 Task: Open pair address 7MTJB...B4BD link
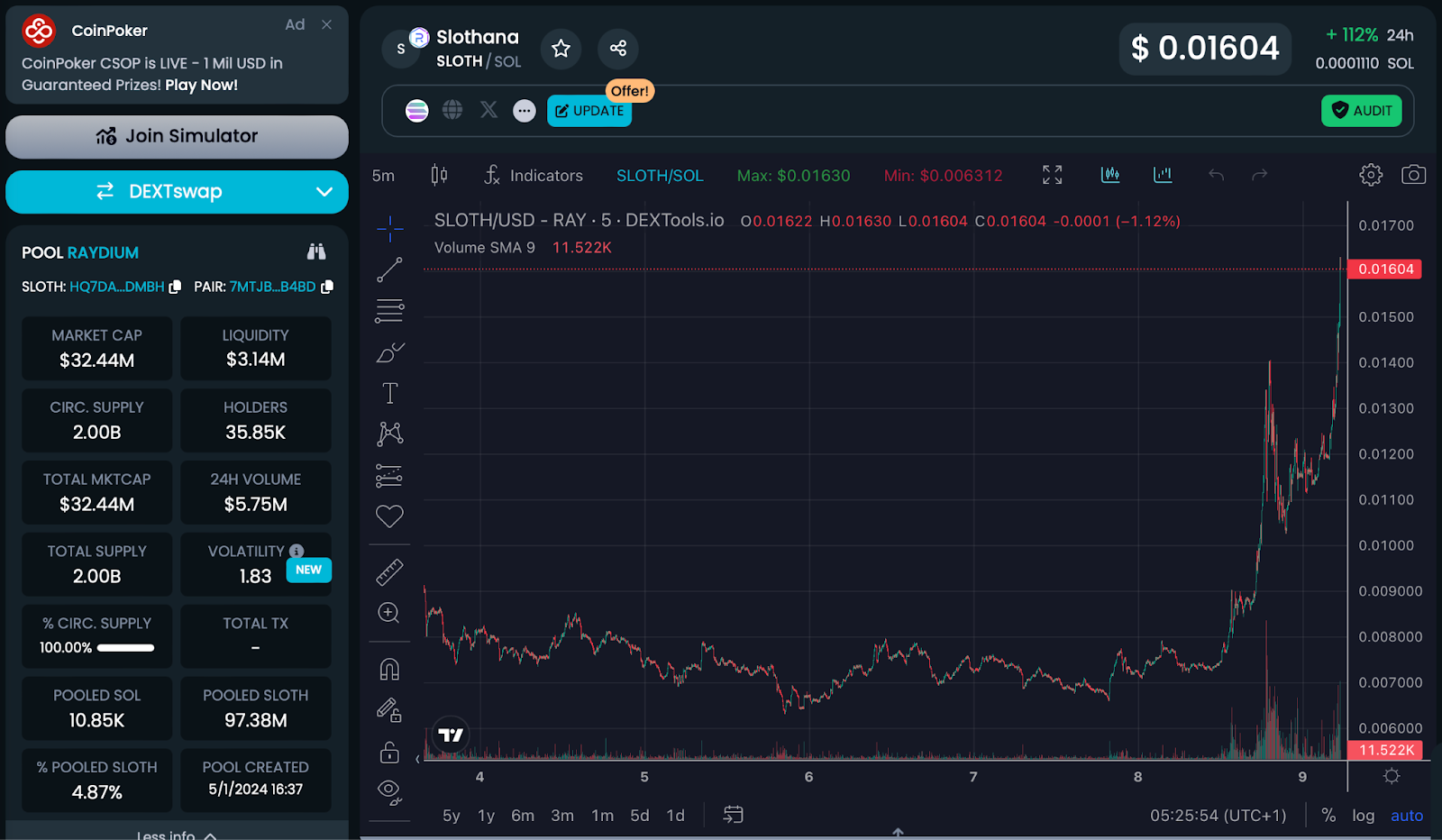(272, 287)
